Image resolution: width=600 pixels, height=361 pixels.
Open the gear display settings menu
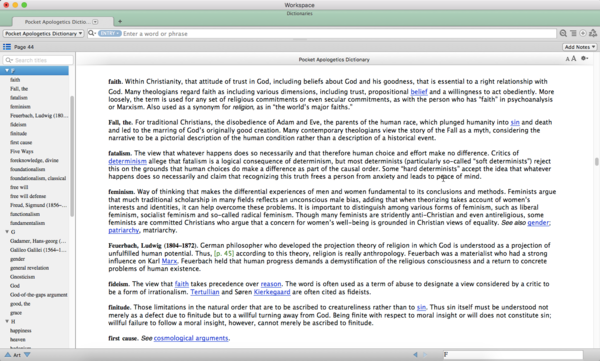click(584, 59)
